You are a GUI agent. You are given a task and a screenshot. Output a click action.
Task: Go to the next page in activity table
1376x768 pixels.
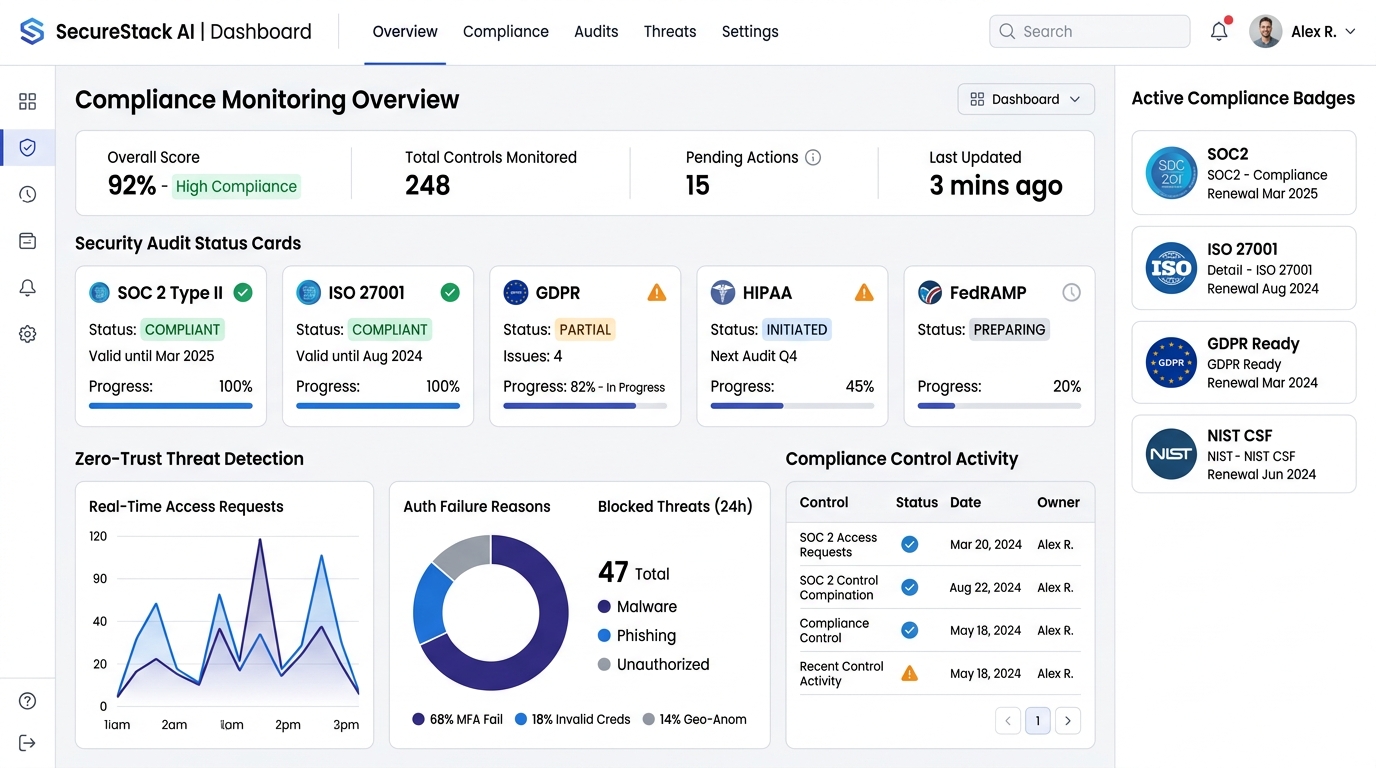click(x=1068, y=720)
